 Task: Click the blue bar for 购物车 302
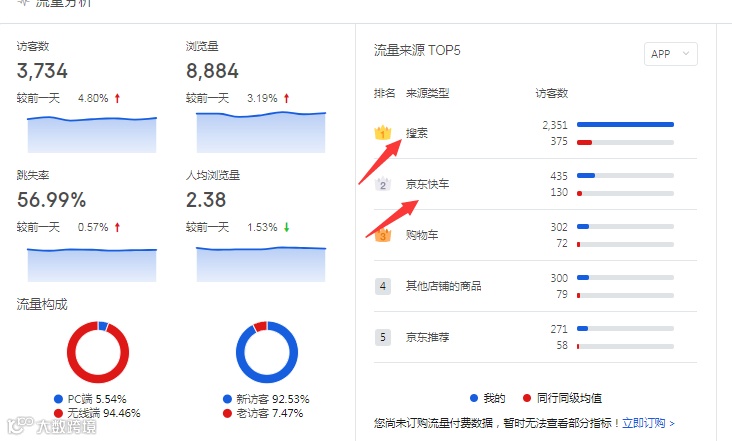click(x=583, y=226)
